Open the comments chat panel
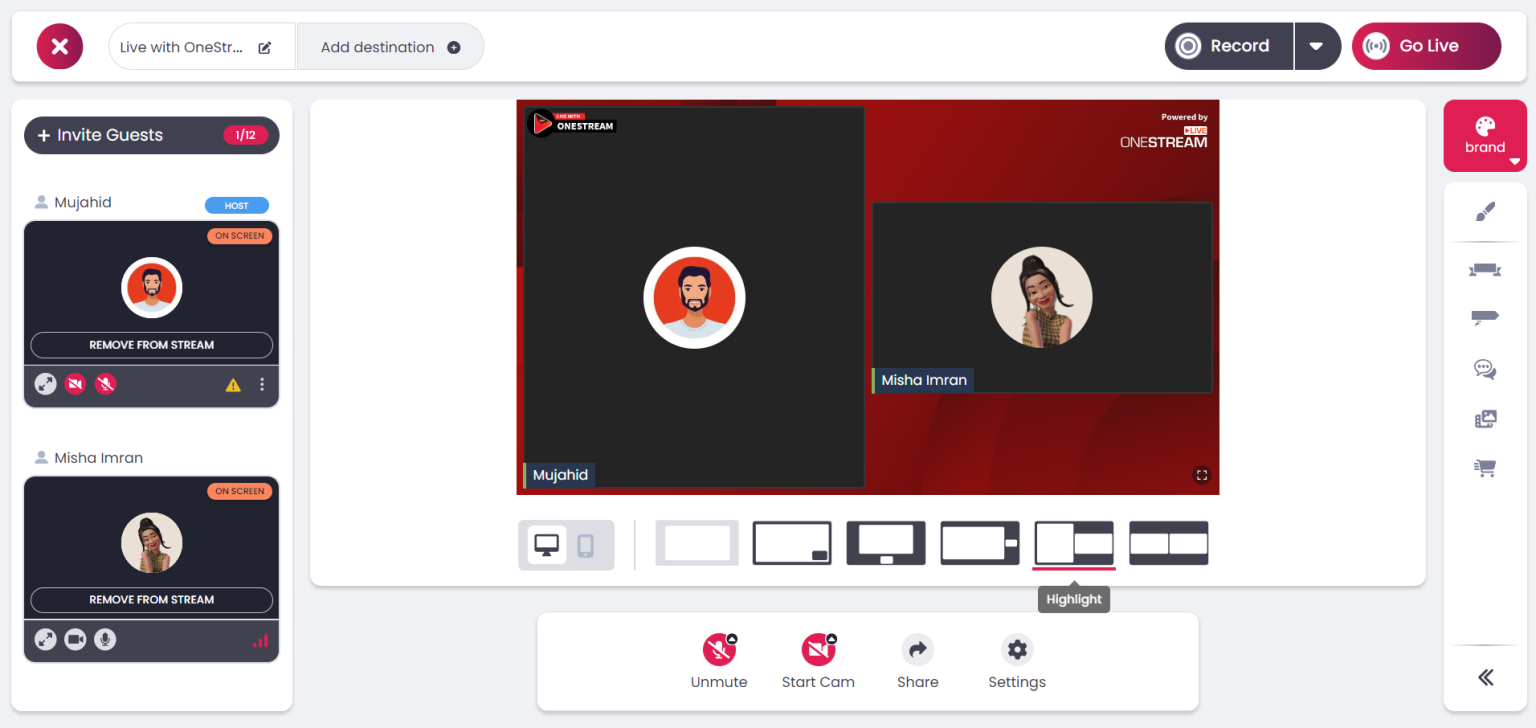Image resolution: width=1536 pixels, height=728 pixels. [1484, 369]
